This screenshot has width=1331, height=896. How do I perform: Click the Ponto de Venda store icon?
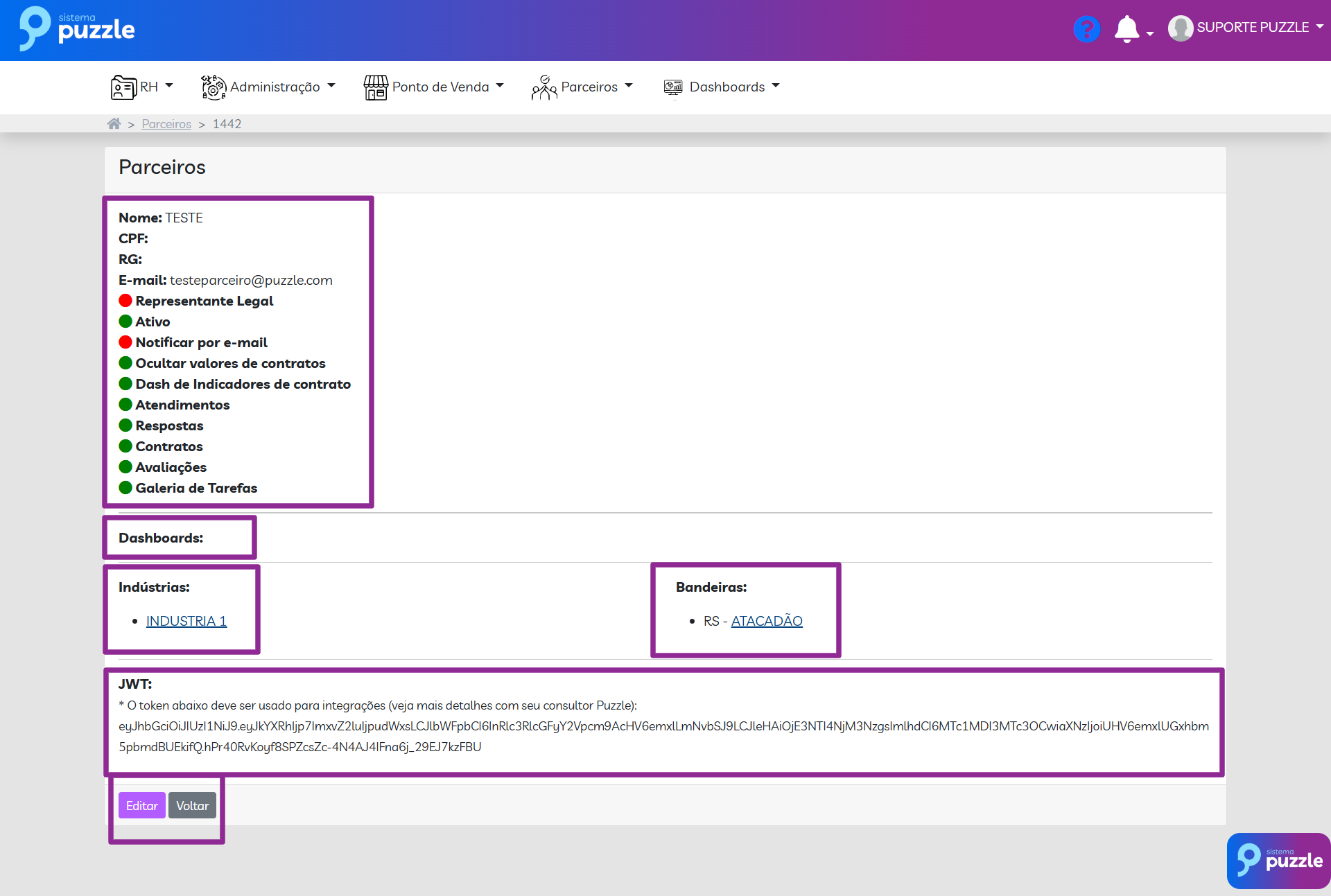pyautogui.click(x=376, y=87)
